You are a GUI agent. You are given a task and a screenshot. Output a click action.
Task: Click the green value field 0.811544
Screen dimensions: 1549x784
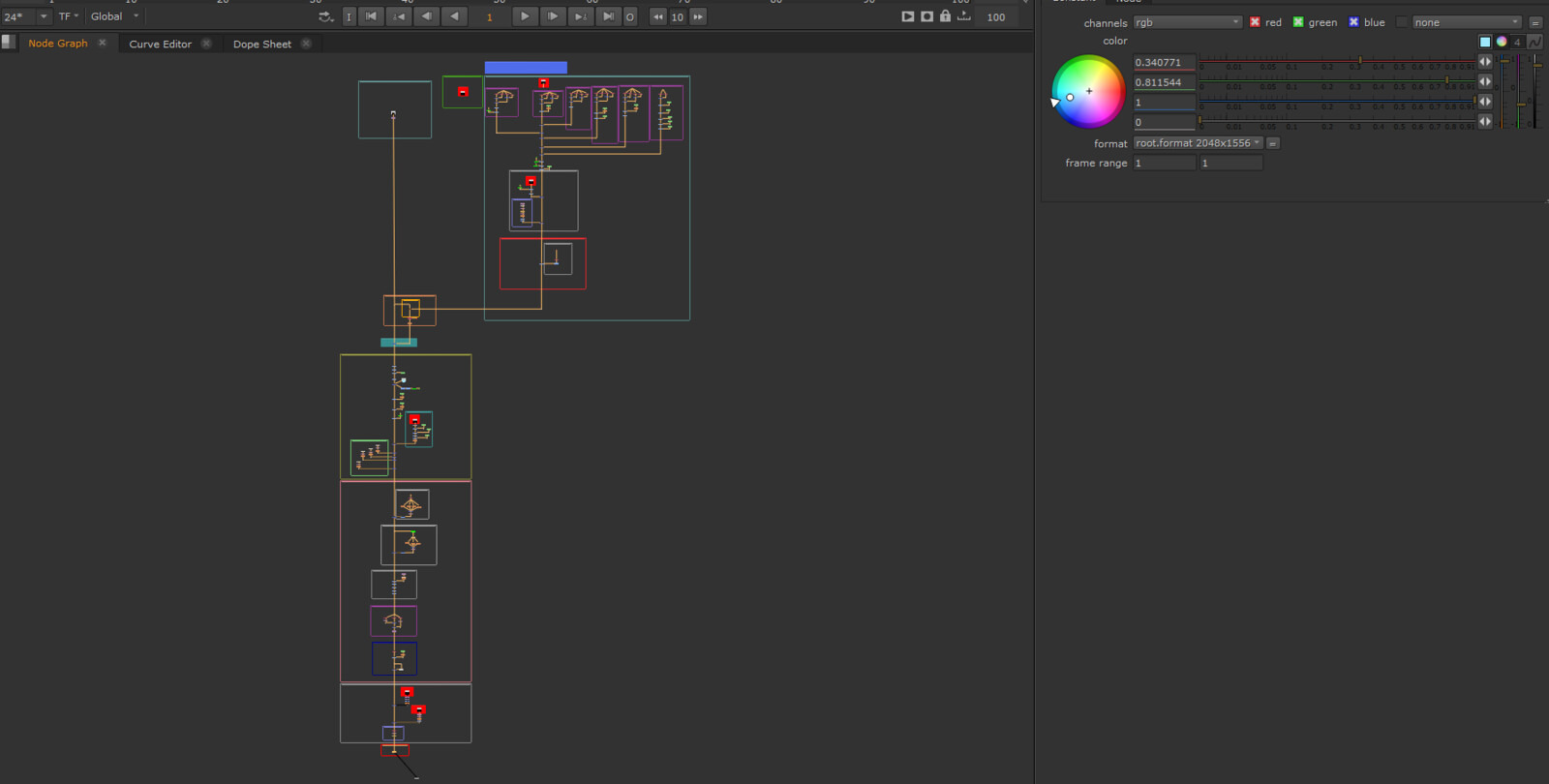[x=1165, y=82]
